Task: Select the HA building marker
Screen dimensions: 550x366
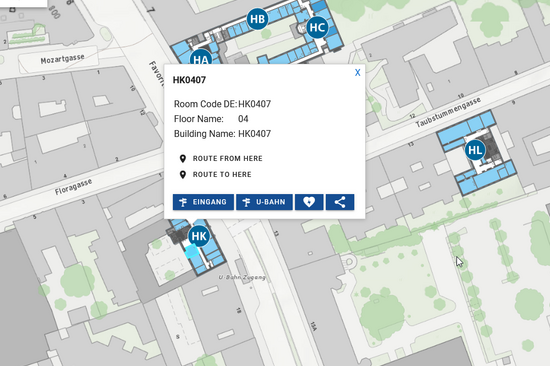Action: tap(201, 58)
